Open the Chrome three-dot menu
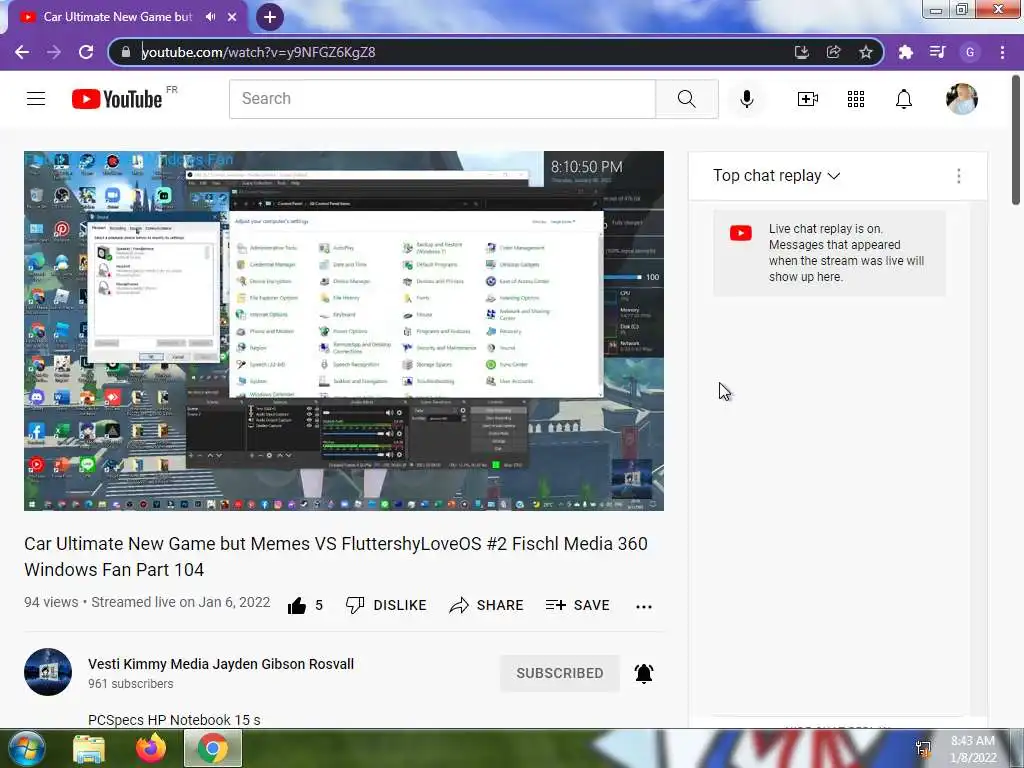The height and width of the screenshot is (768, 1024). pos(1002,52)
